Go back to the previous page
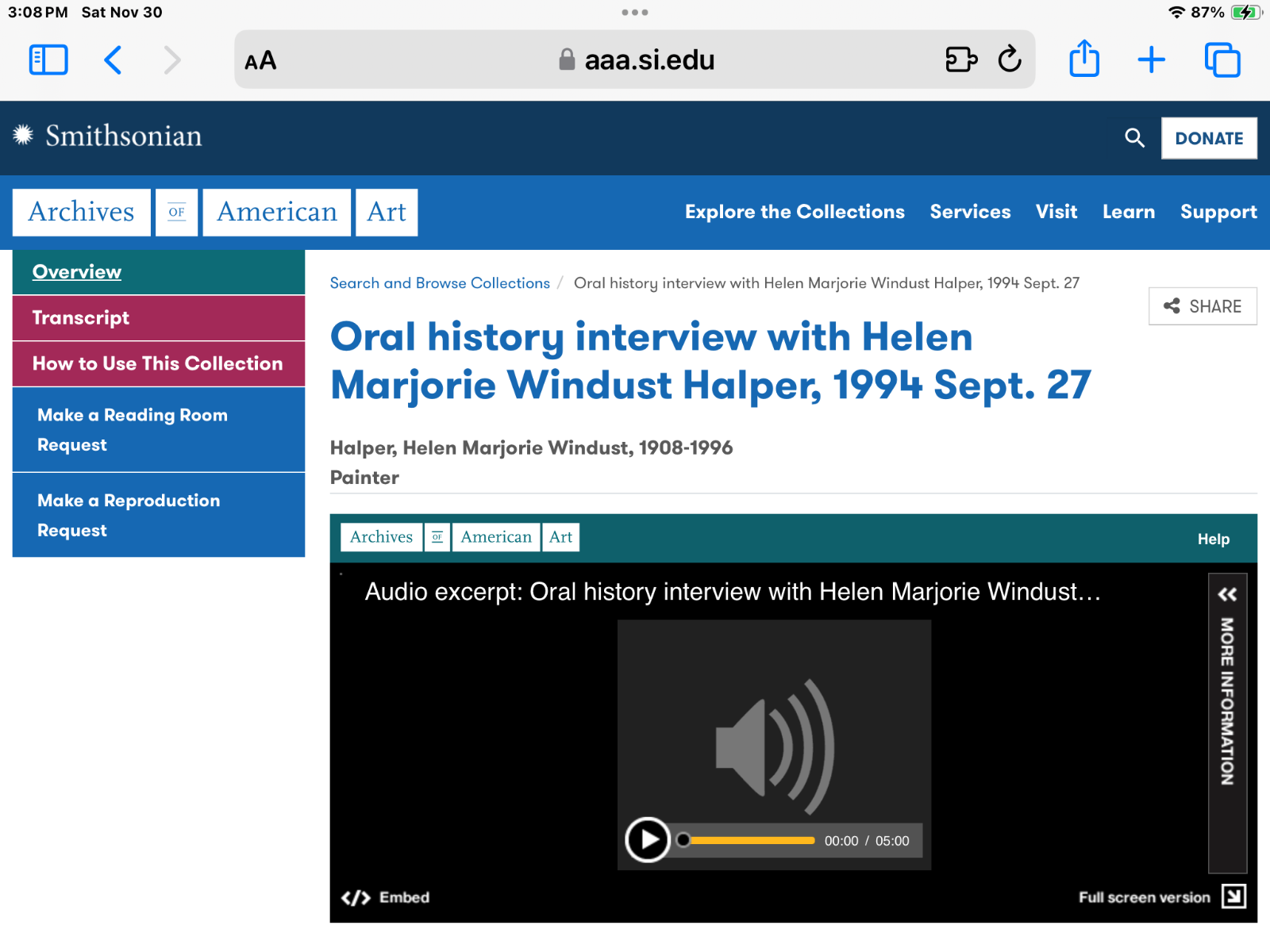Image resolution: width=1270 pixels, height=952 pixels. [x=114, y=60]
